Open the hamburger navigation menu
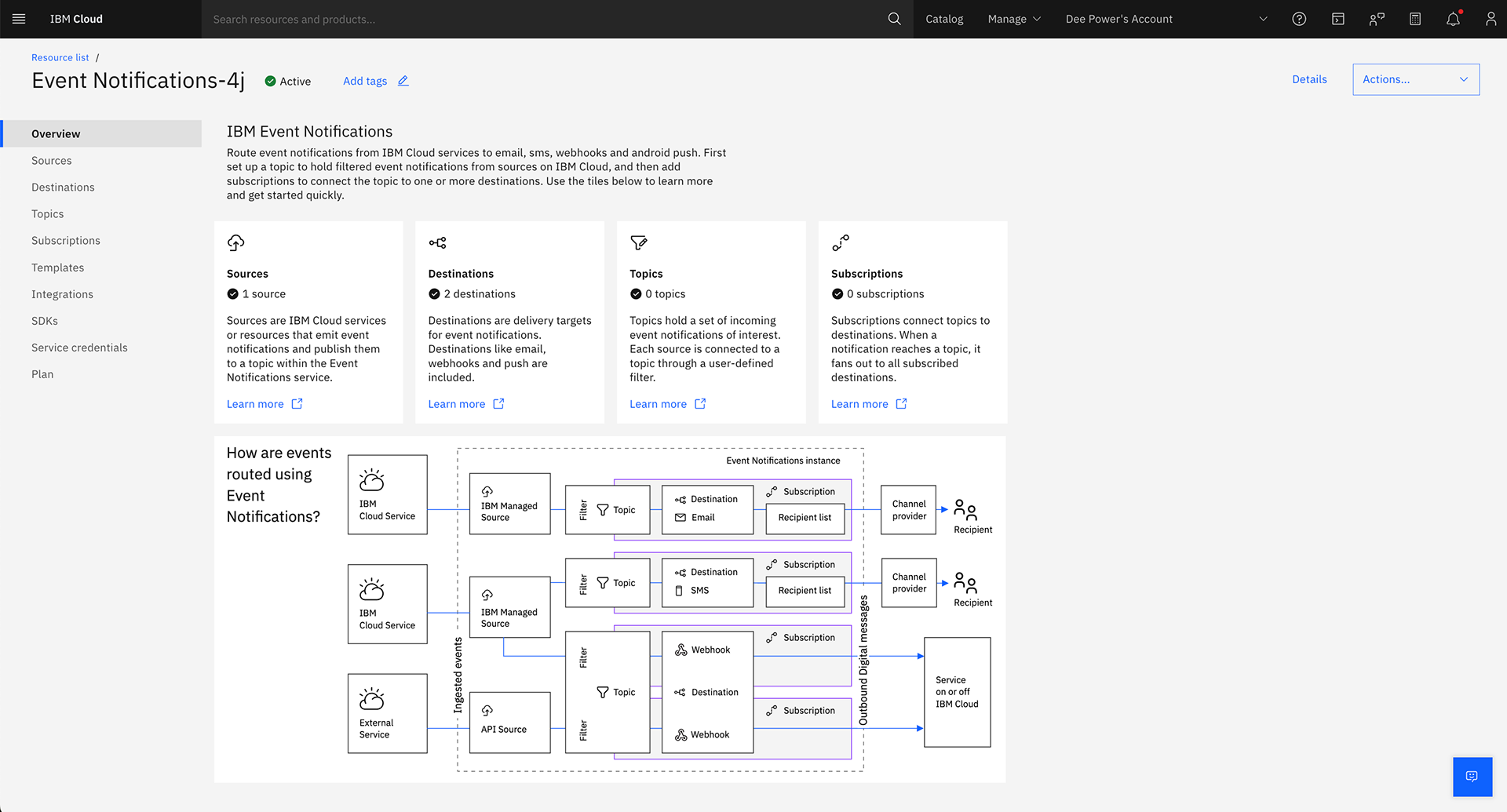This screenshot has width=1507, height=812. (x=19, y=19)
